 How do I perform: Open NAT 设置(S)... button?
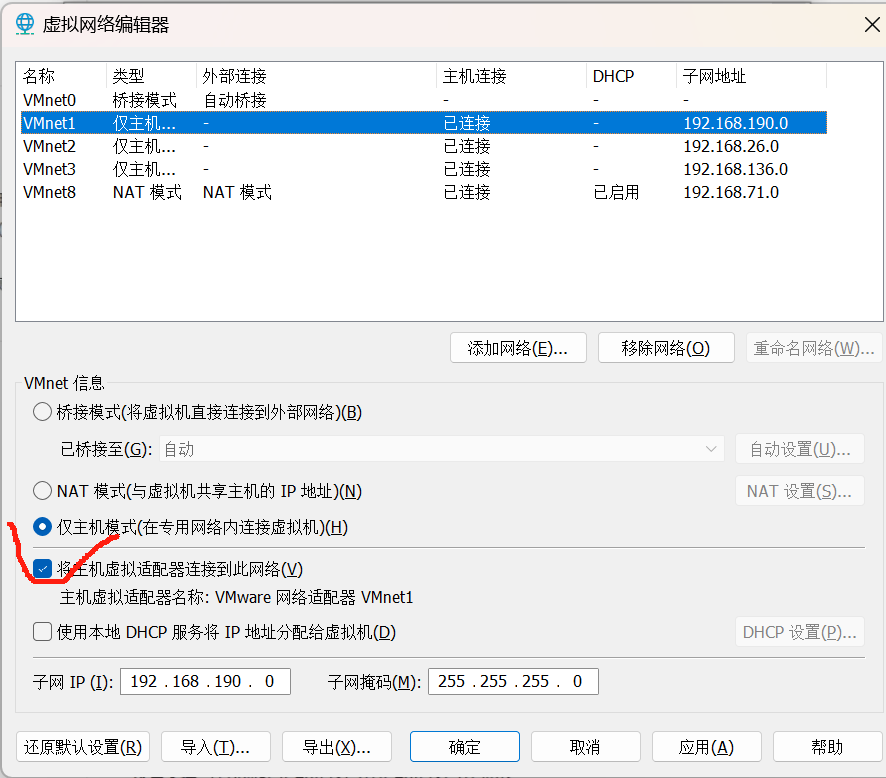800,491
